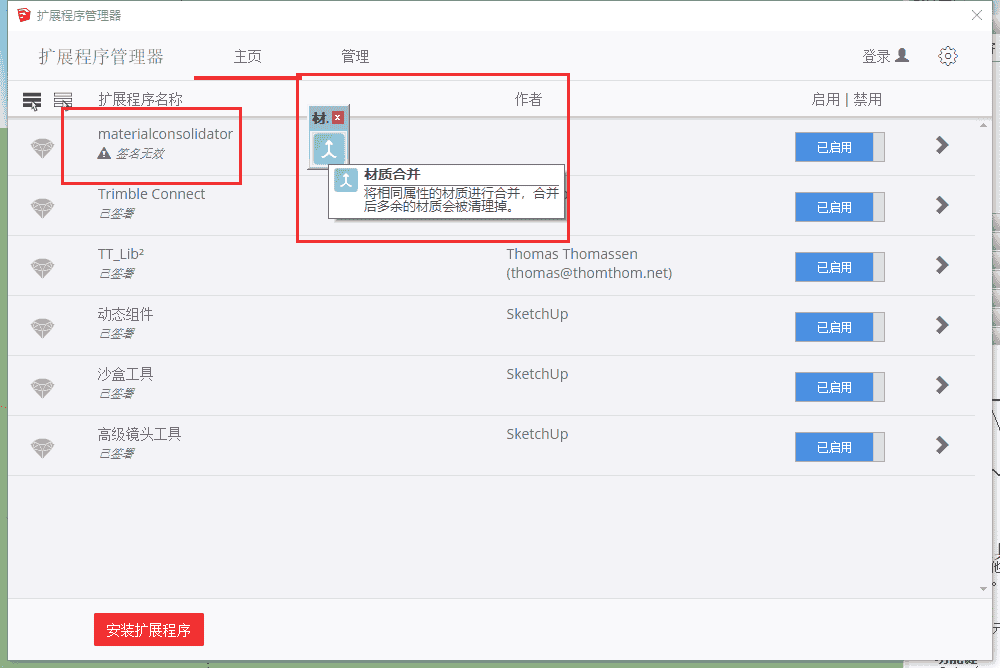Click the 登录 link

point(876,57)
